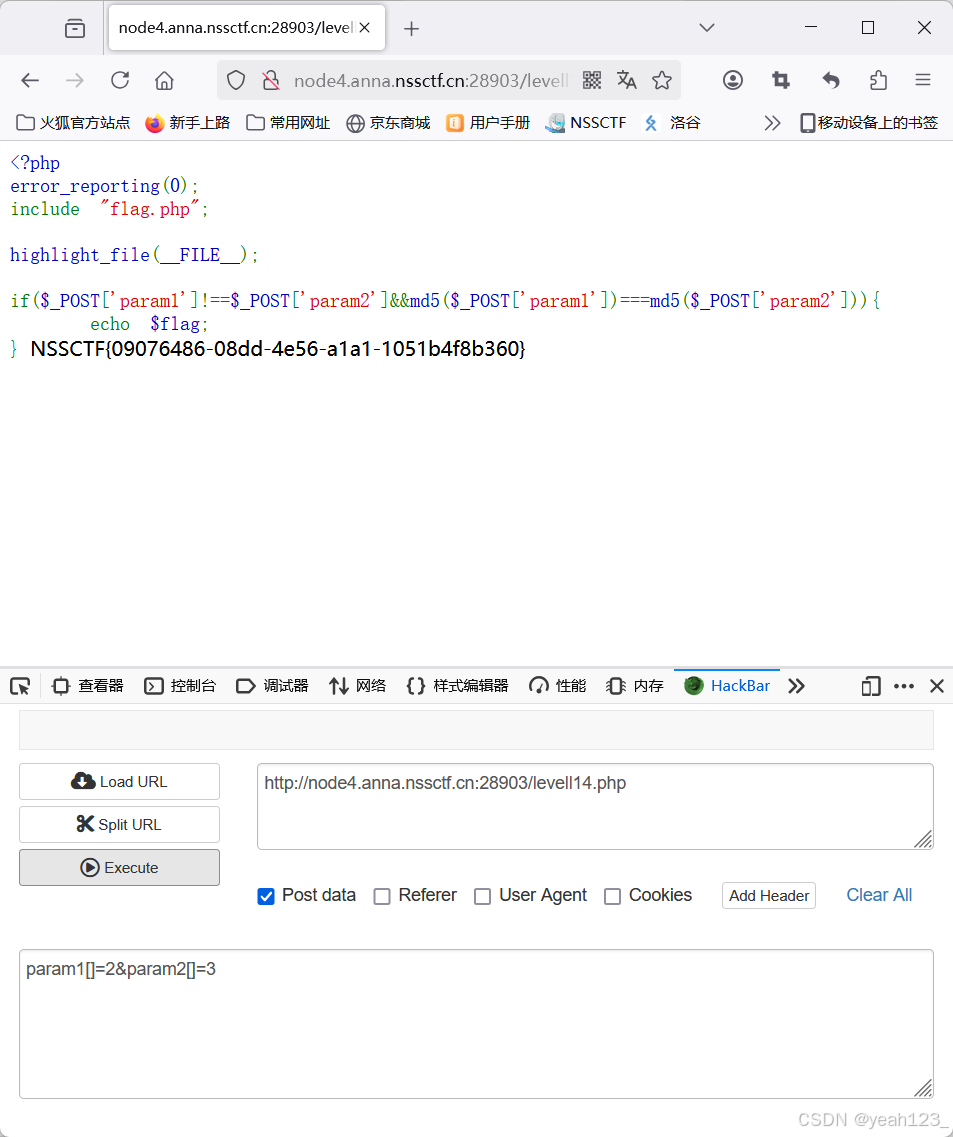Click the Firefox account profile icon

(x=732, y=80)
